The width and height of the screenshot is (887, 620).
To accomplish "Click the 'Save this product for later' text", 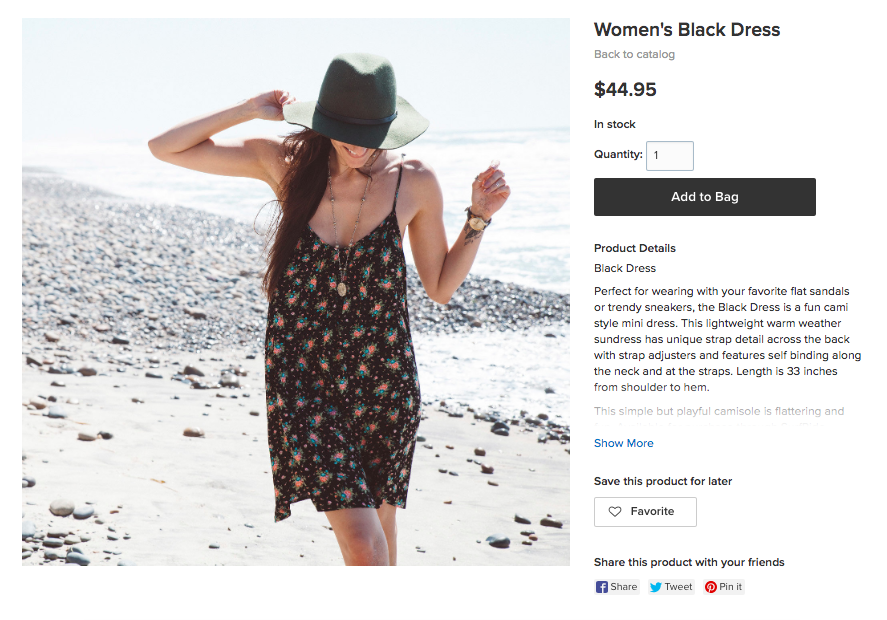I will (662, 481).
